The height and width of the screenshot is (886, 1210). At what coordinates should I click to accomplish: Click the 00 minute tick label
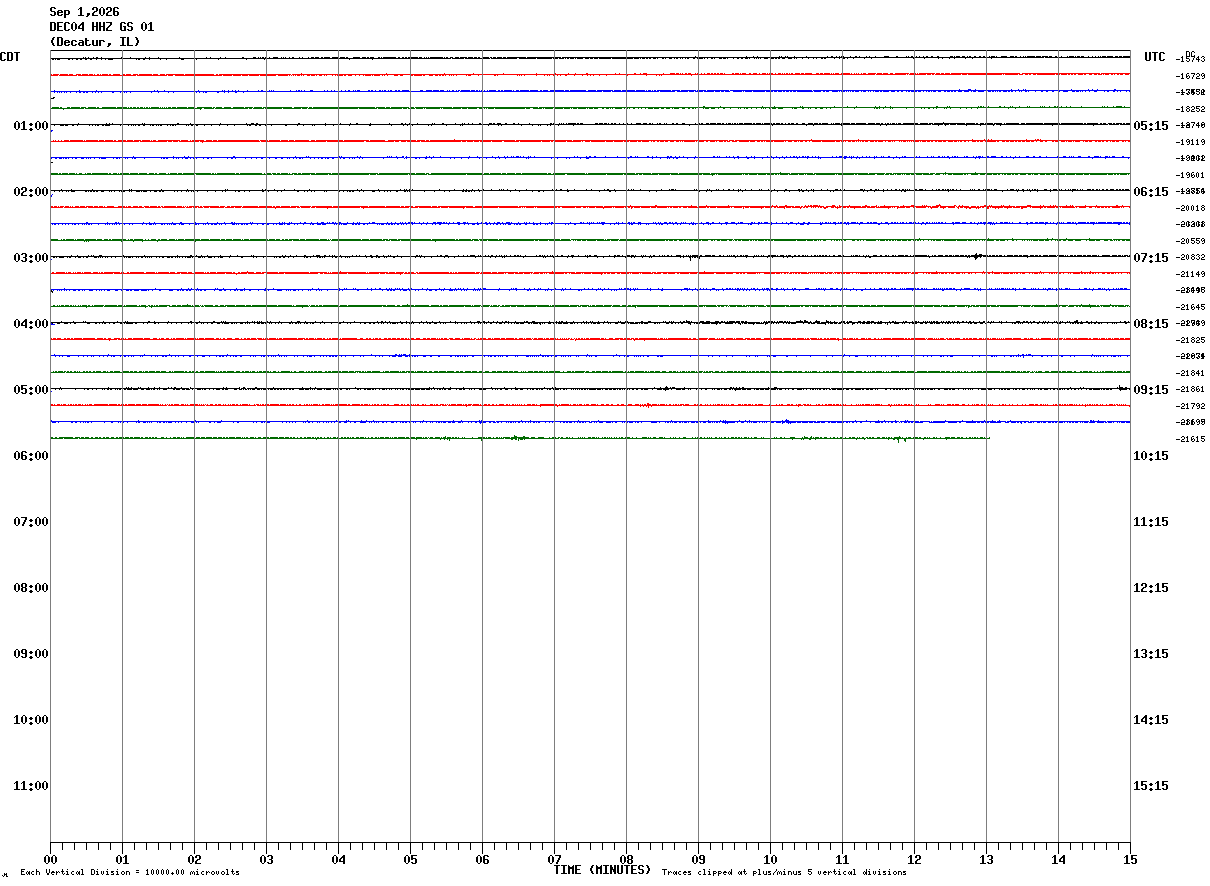(50, 860)
